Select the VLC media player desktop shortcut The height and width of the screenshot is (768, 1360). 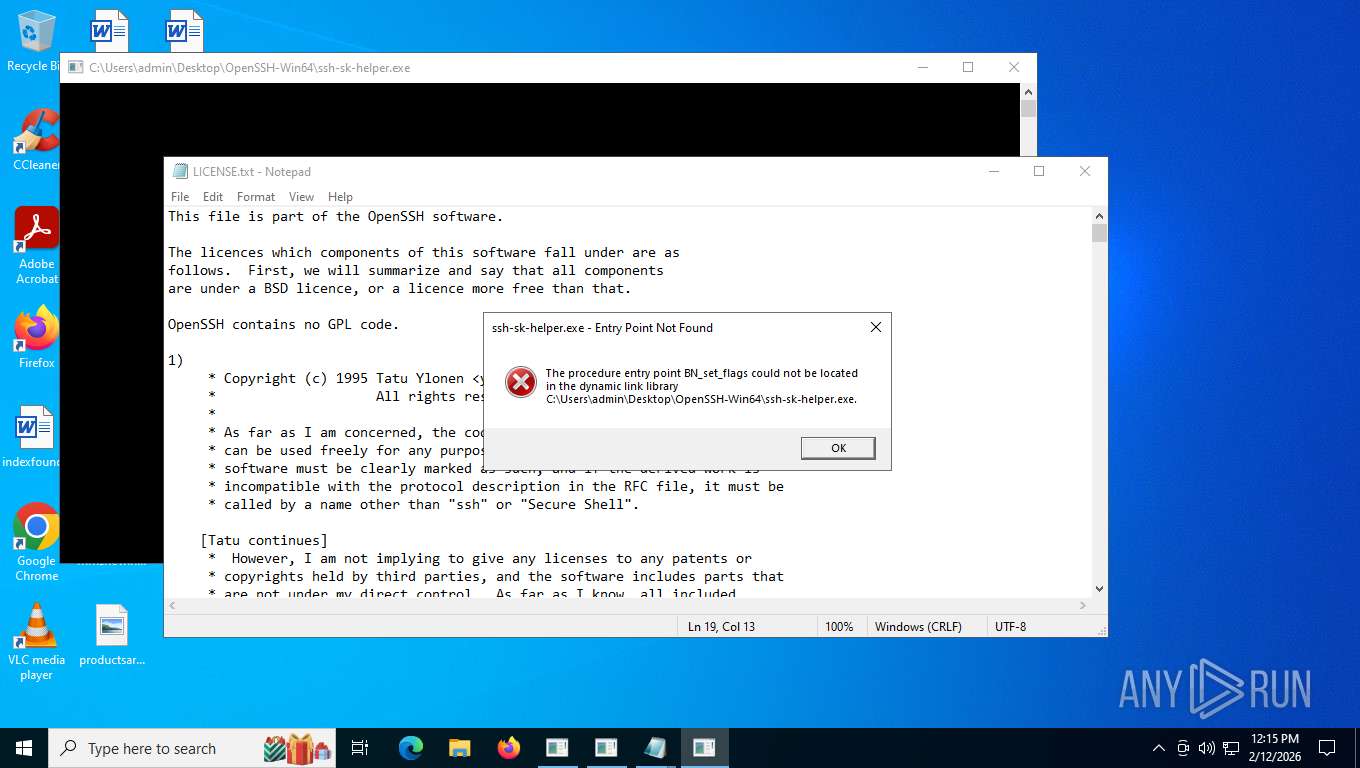[x=36, y=642]
